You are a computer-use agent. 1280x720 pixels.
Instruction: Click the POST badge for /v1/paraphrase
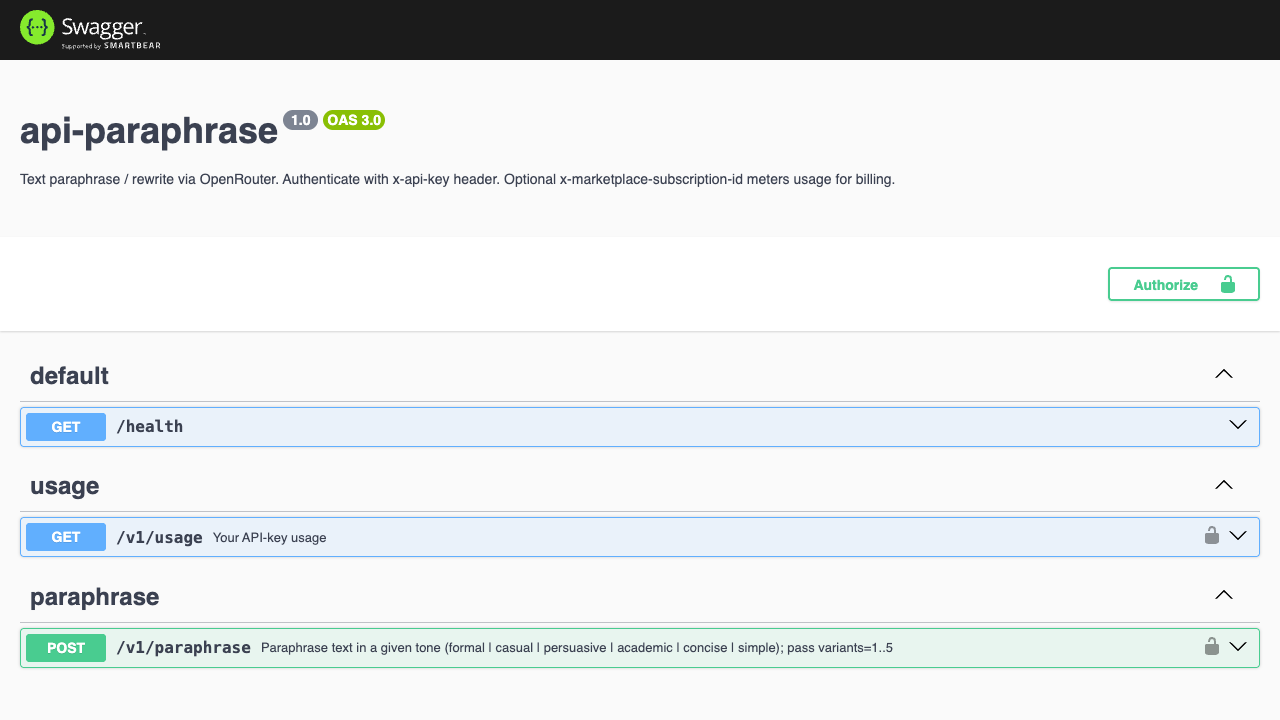click(x=66, y=648)
